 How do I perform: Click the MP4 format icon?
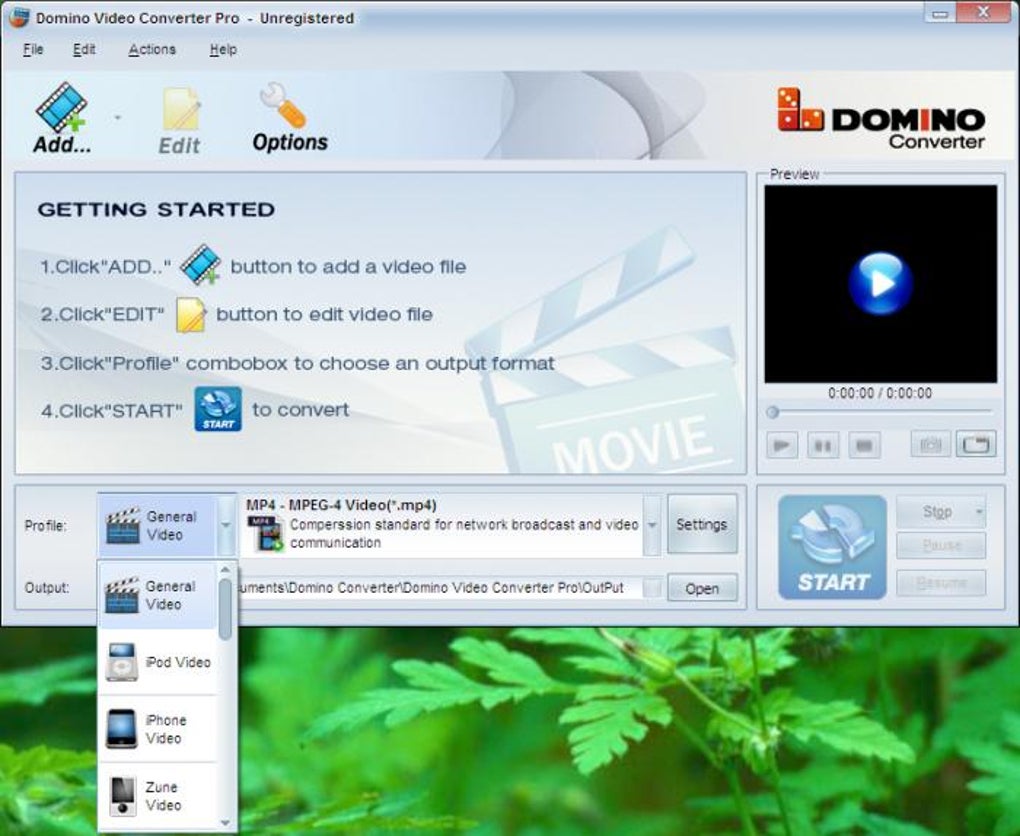point(266,534)
